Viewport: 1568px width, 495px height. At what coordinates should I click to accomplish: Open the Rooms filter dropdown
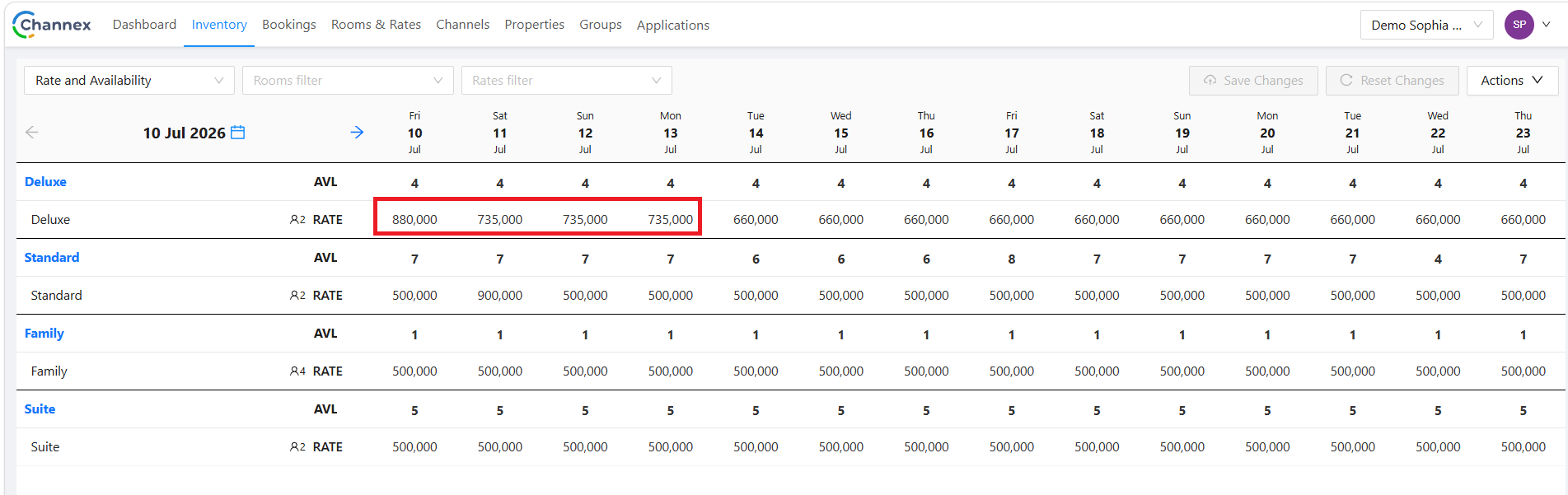click(x=348, y=81)
